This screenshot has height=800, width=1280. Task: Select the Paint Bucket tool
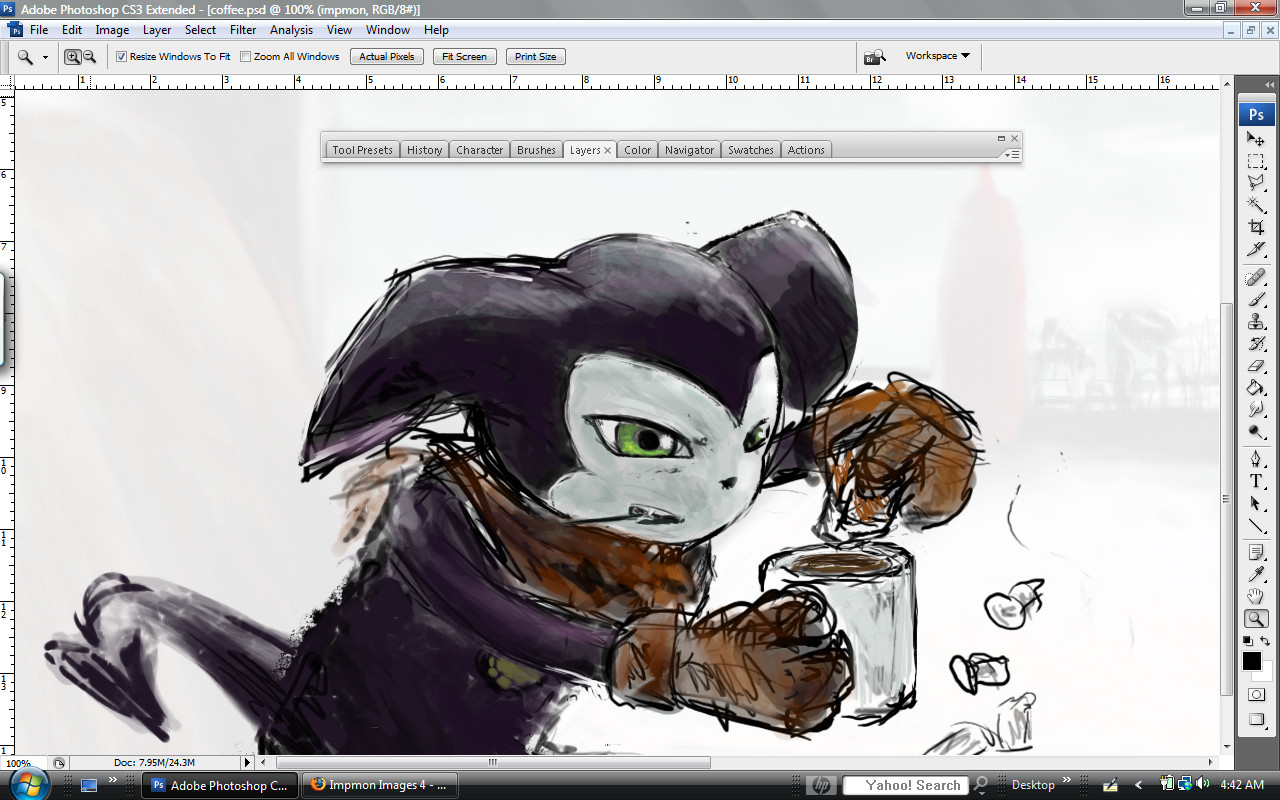pyautogui.click(x=1256, y=388)
